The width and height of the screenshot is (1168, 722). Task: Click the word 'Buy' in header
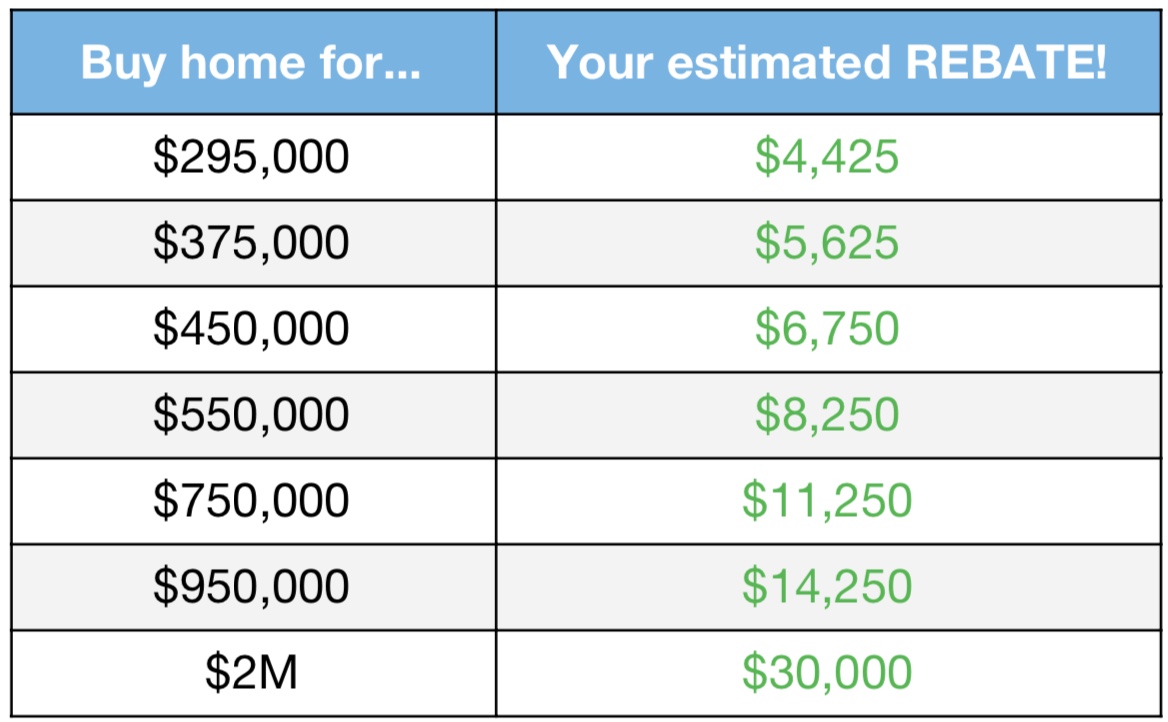[123, 64]
